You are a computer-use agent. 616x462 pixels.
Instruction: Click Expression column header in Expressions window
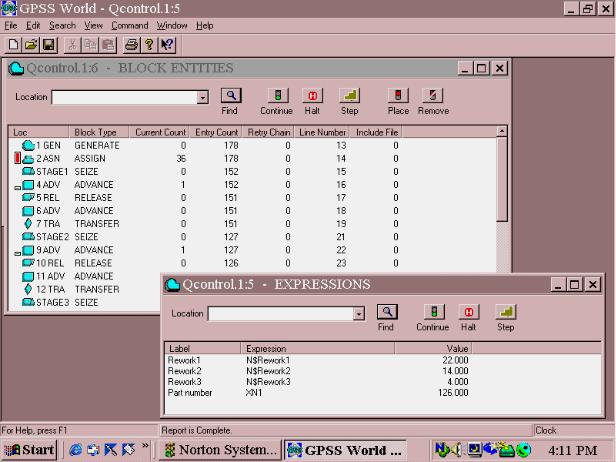(317, 348)
